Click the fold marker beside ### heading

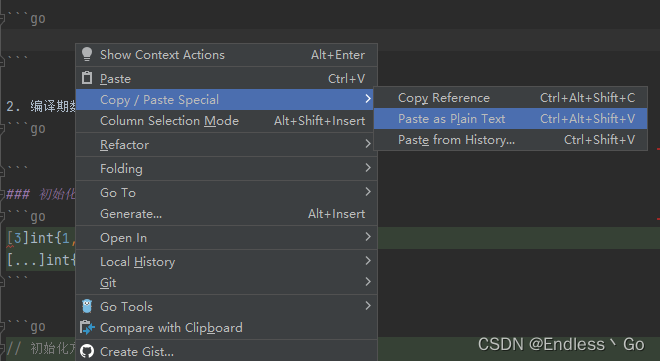pyautogui.click(x=2, y=194)
